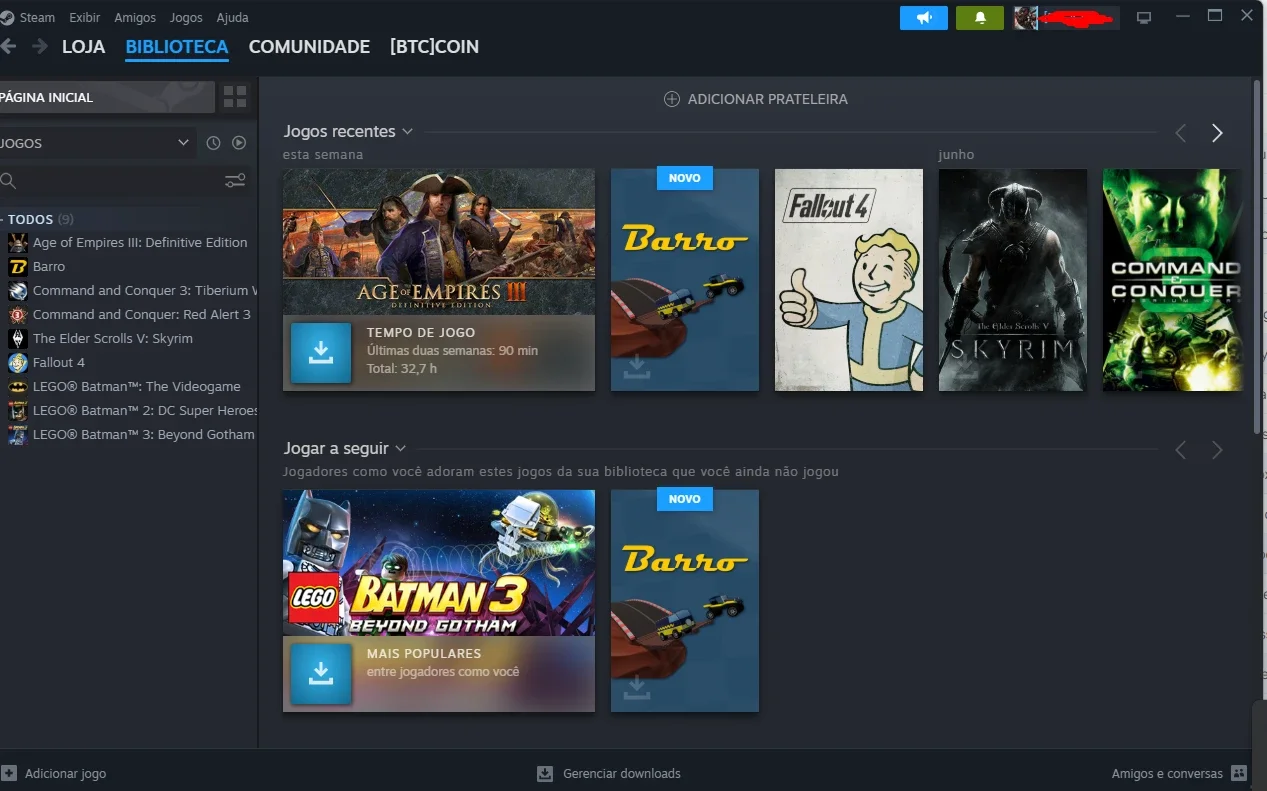Open the Ajuda menu
Viewport: 1267px width, 791px height.
232,17
